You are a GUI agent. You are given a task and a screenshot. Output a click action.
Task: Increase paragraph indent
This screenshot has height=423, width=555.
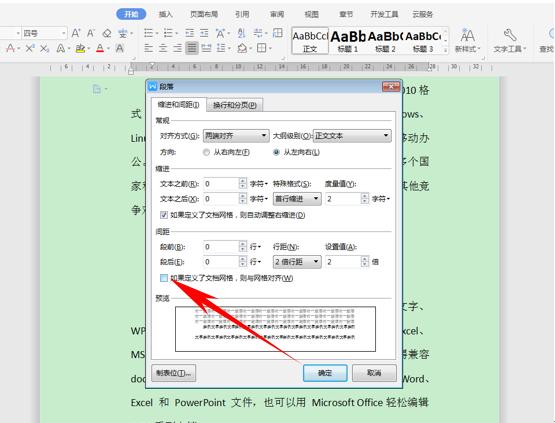point(204,33)
